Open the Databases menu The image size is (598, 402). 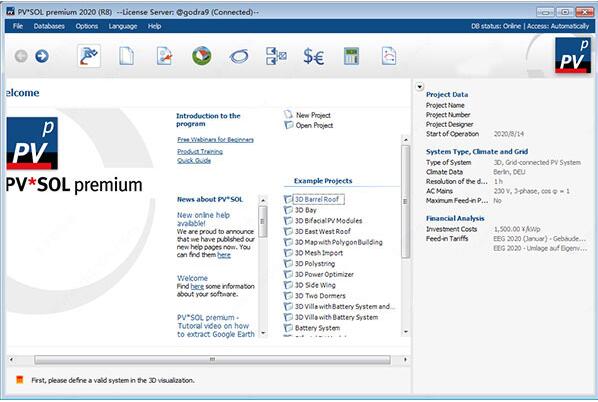(49, 26)
